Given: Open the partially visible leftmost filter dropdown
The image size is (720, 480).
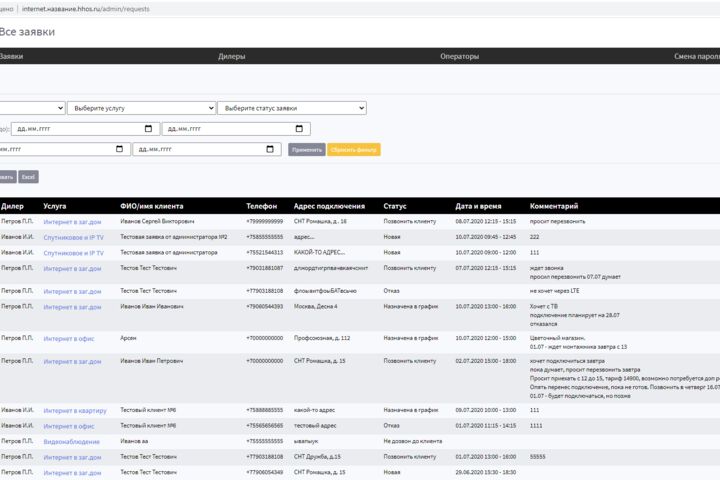Looking at the screenshot, I should click(x=32, y=108).
